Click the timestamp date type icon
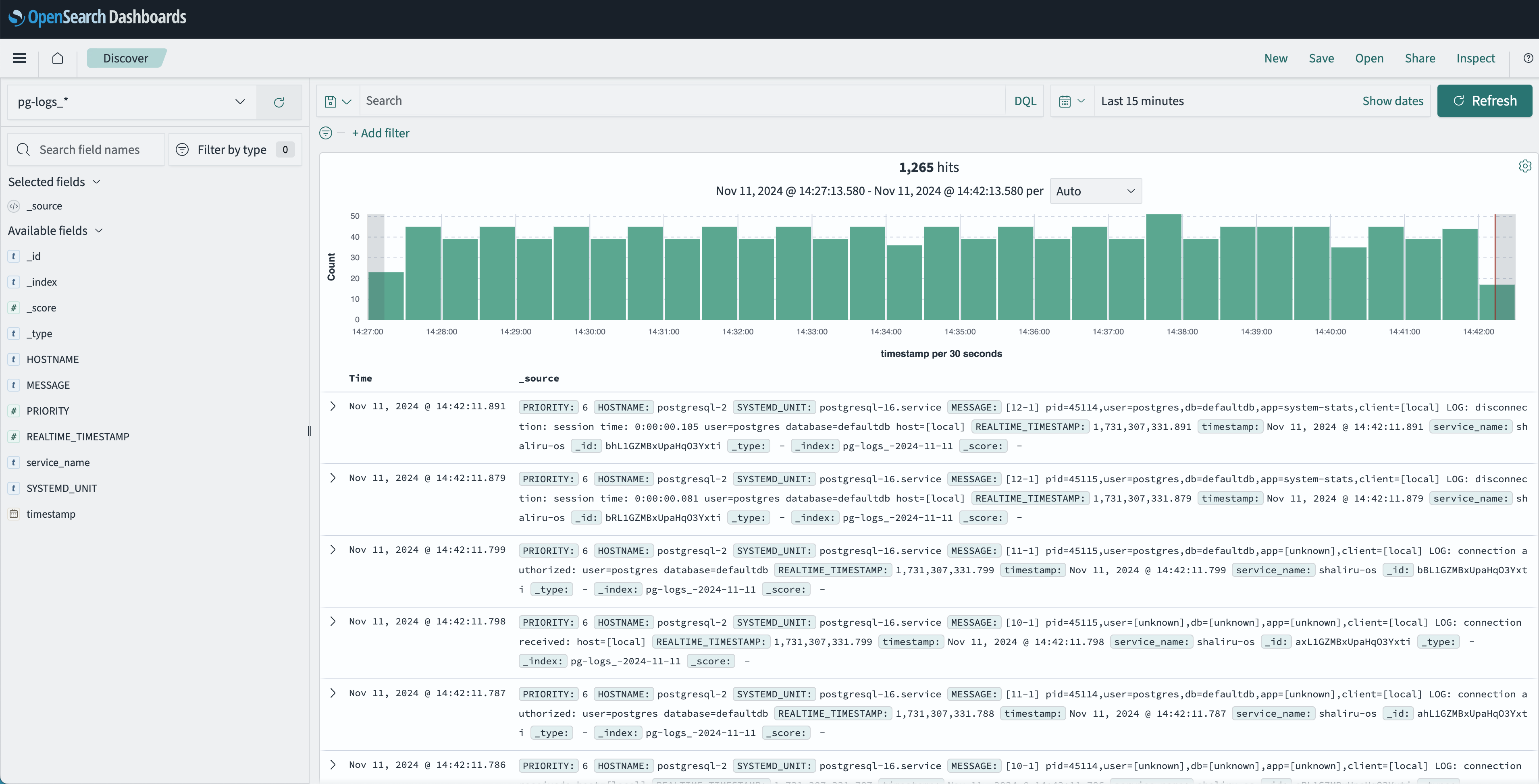The height and width of the screenshot is (784, 1539). (x=14, y=514)
